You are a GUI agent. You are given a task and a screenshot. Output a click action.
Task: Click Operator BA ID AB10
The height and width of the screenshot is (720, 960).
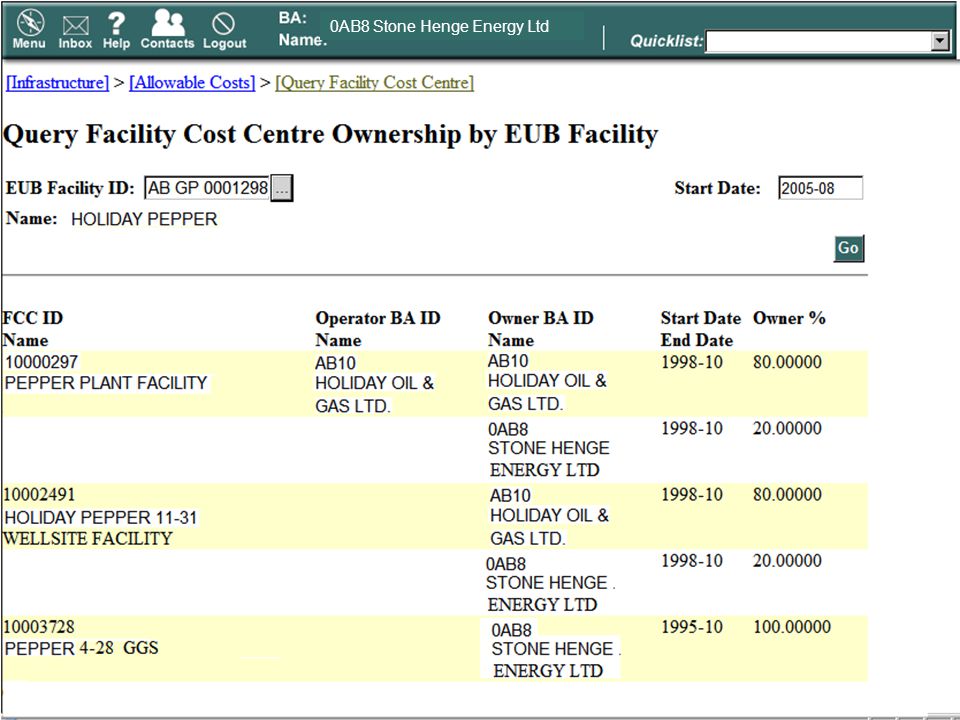[x=336, y=364]
